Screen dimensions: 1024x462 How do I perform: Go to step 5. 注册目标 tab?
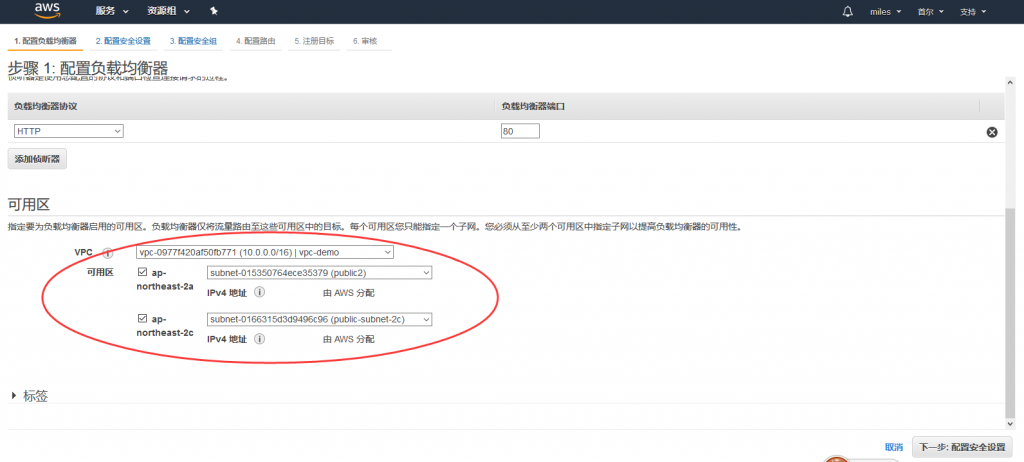314,41
